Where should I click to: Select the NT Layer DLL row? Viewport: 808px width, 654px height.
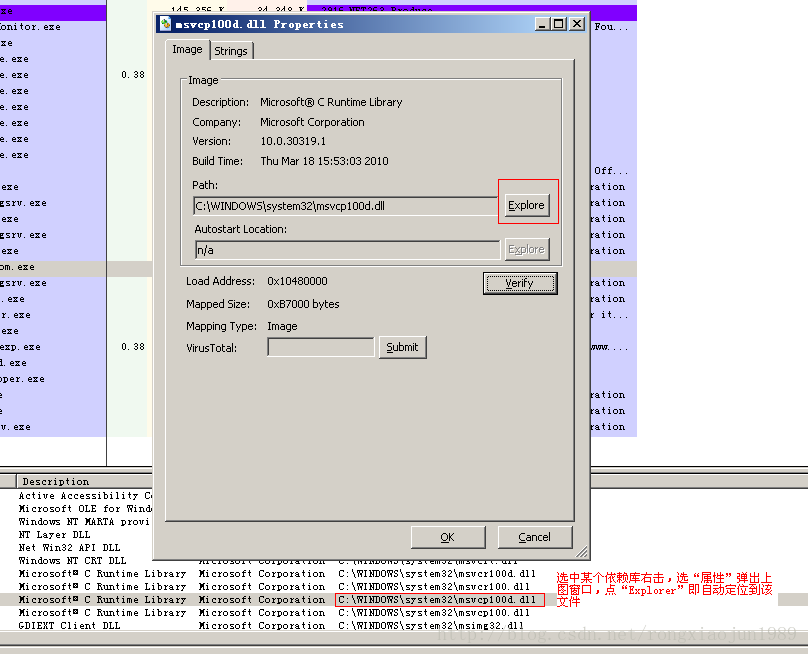[x=54, y=534]
